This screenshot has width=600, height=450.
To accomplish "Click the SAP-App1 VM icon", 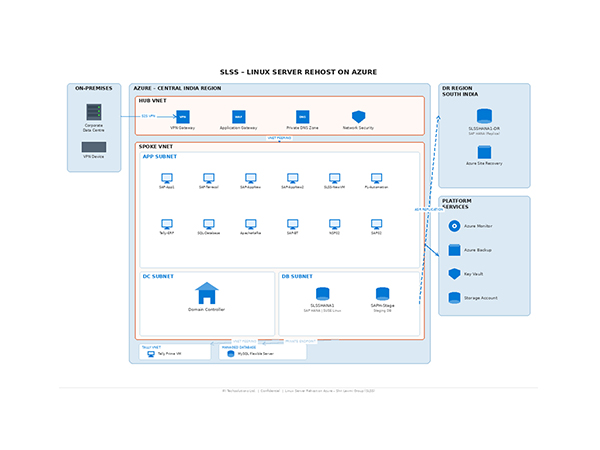I will click(x=167, y=178).
